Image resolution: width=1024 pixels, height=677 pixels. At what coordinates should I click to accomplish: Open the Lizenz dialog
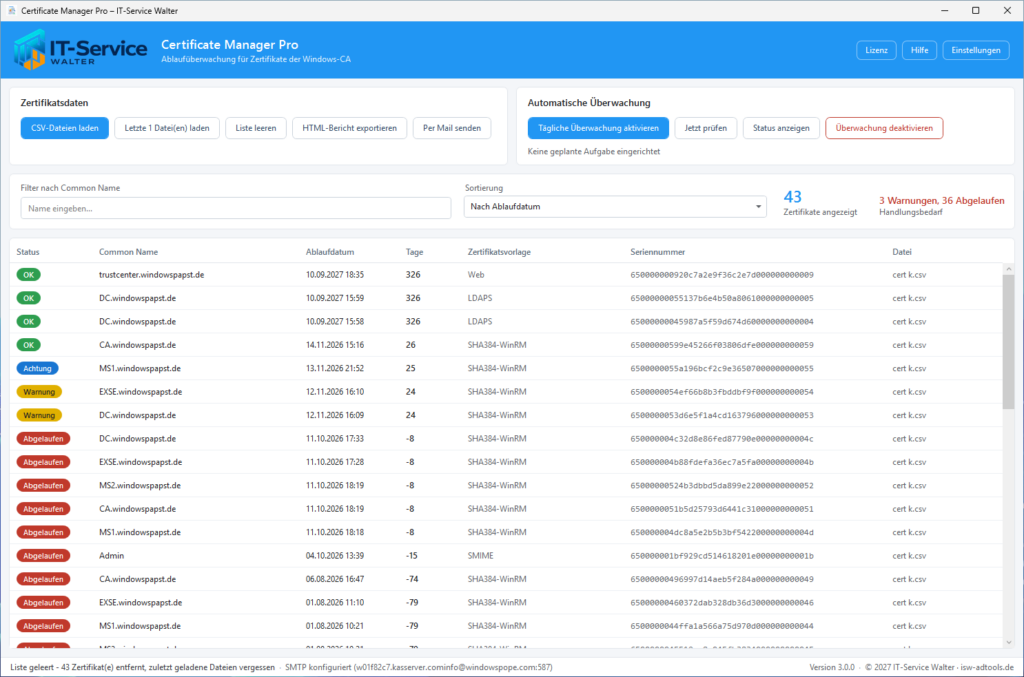tap(876, 50)
